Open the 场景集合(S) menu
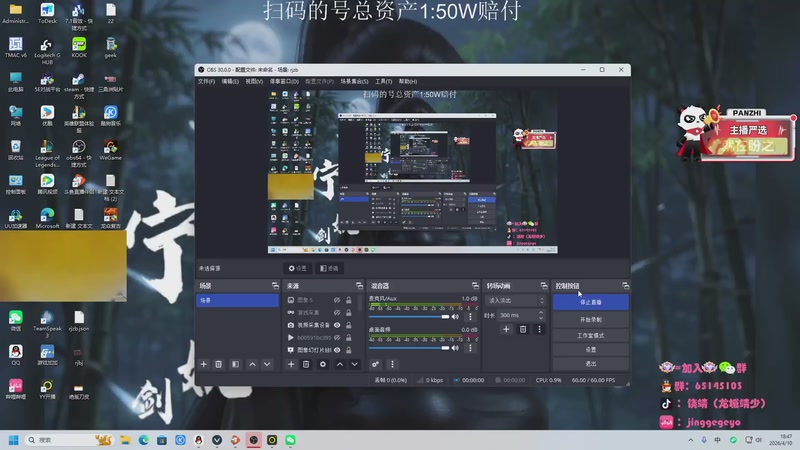800x450 pixels. (x=355, y=82)
